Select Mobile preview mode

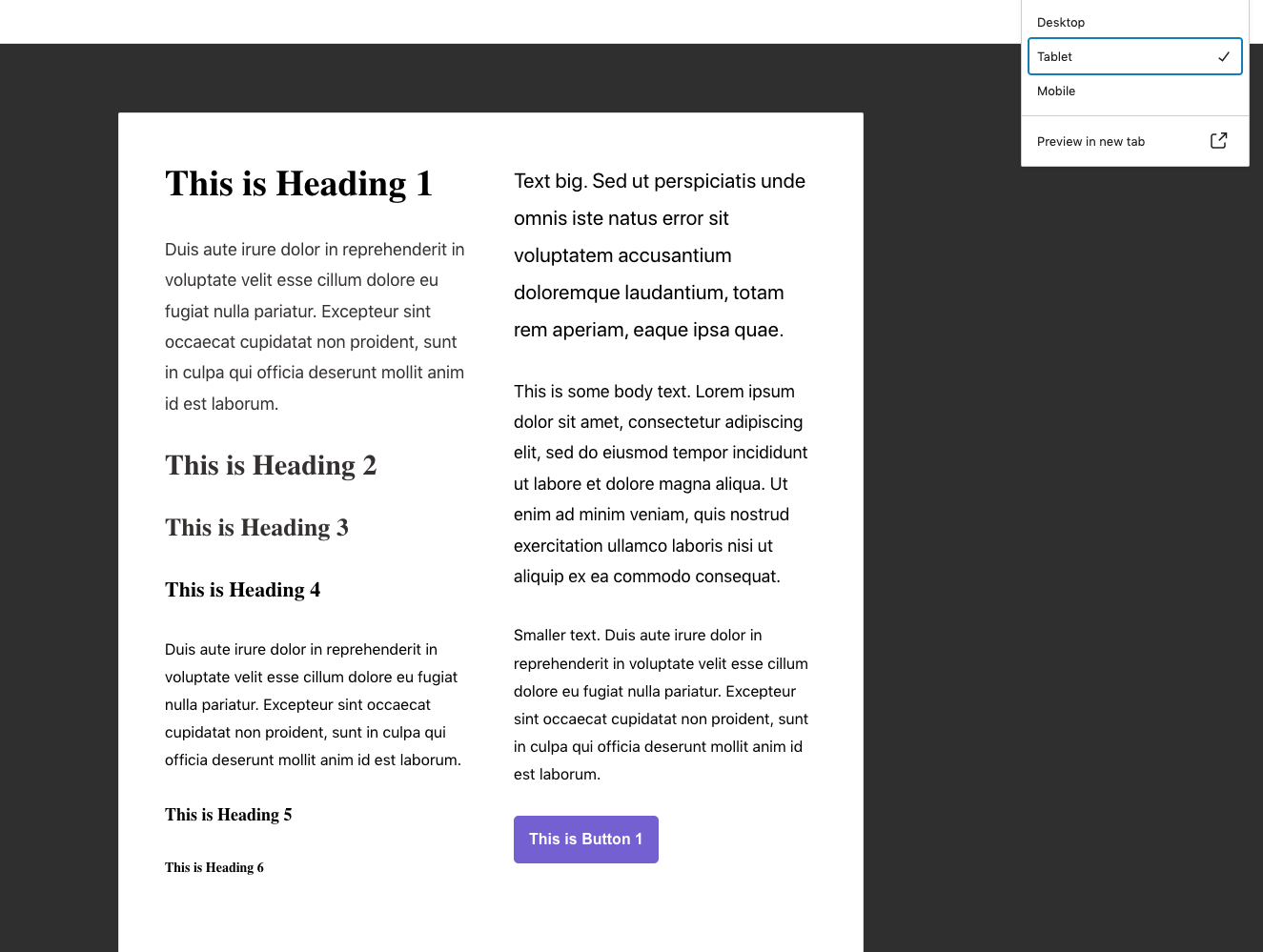(1056, 91)
